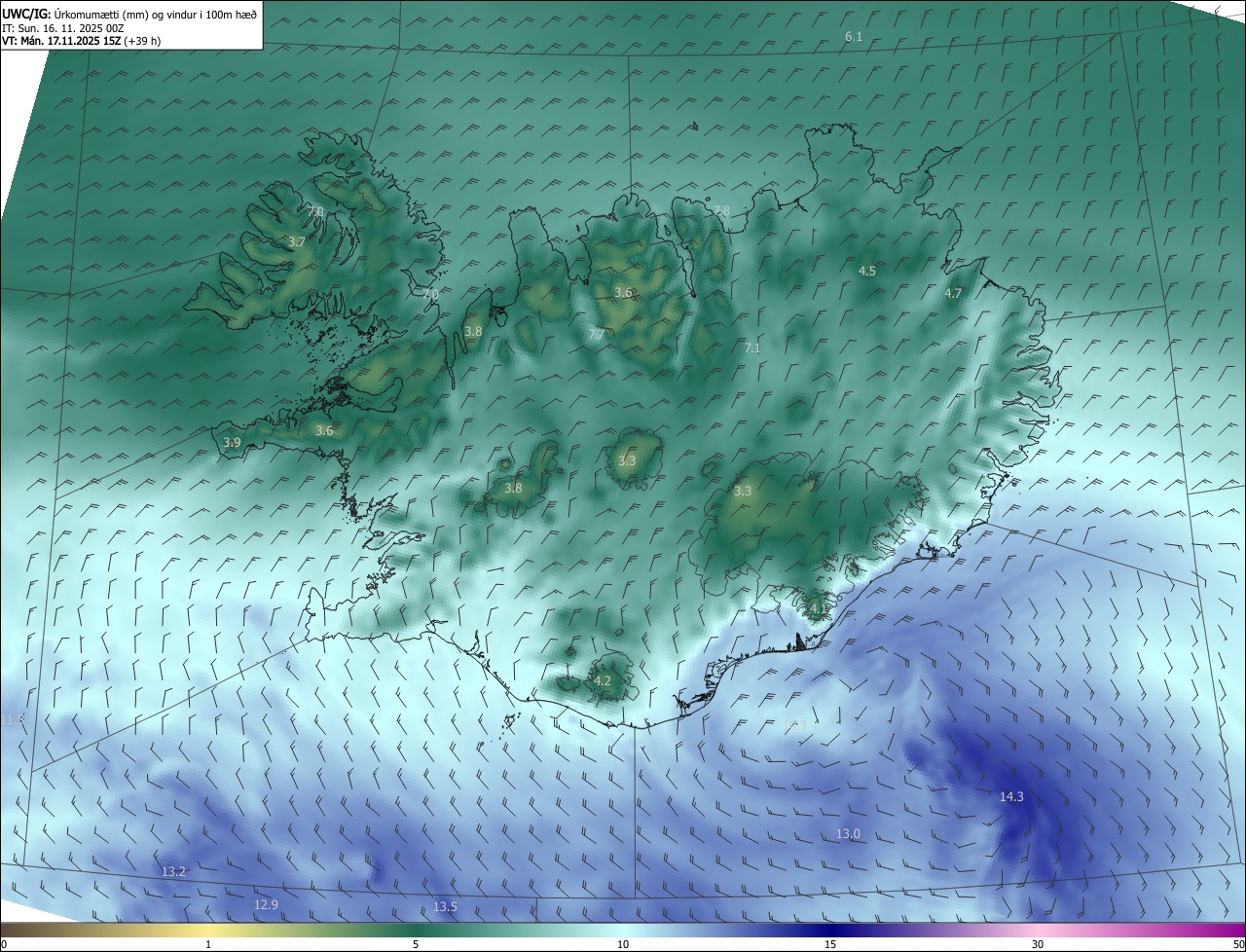
Task: Click the 30 tick label on colour scale
Action: (1038, 944)
